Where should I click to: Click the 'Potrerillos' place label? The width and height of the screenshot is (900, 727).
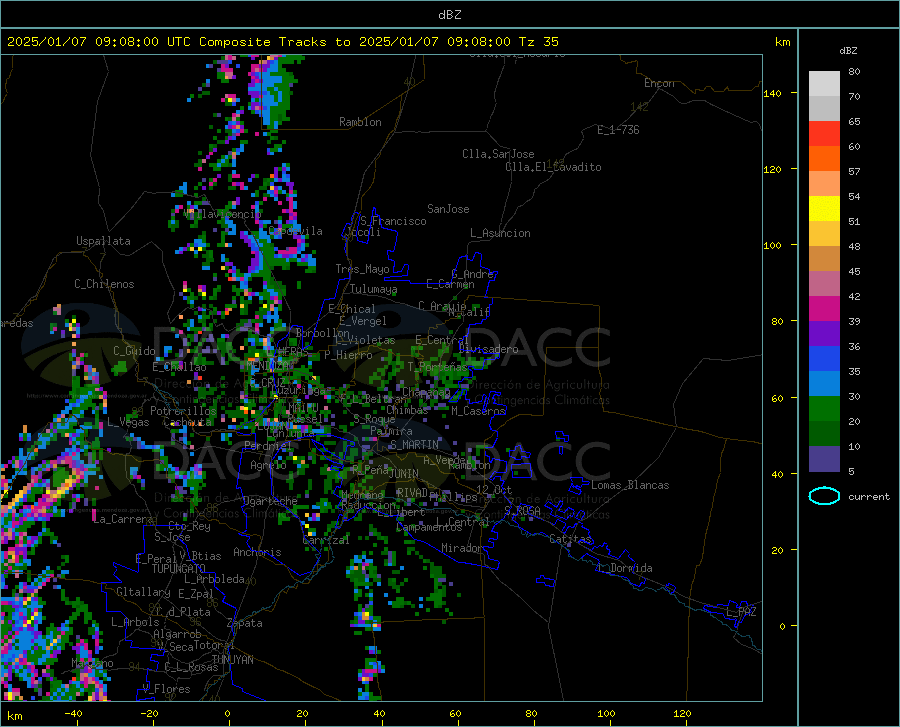(183, 411)
